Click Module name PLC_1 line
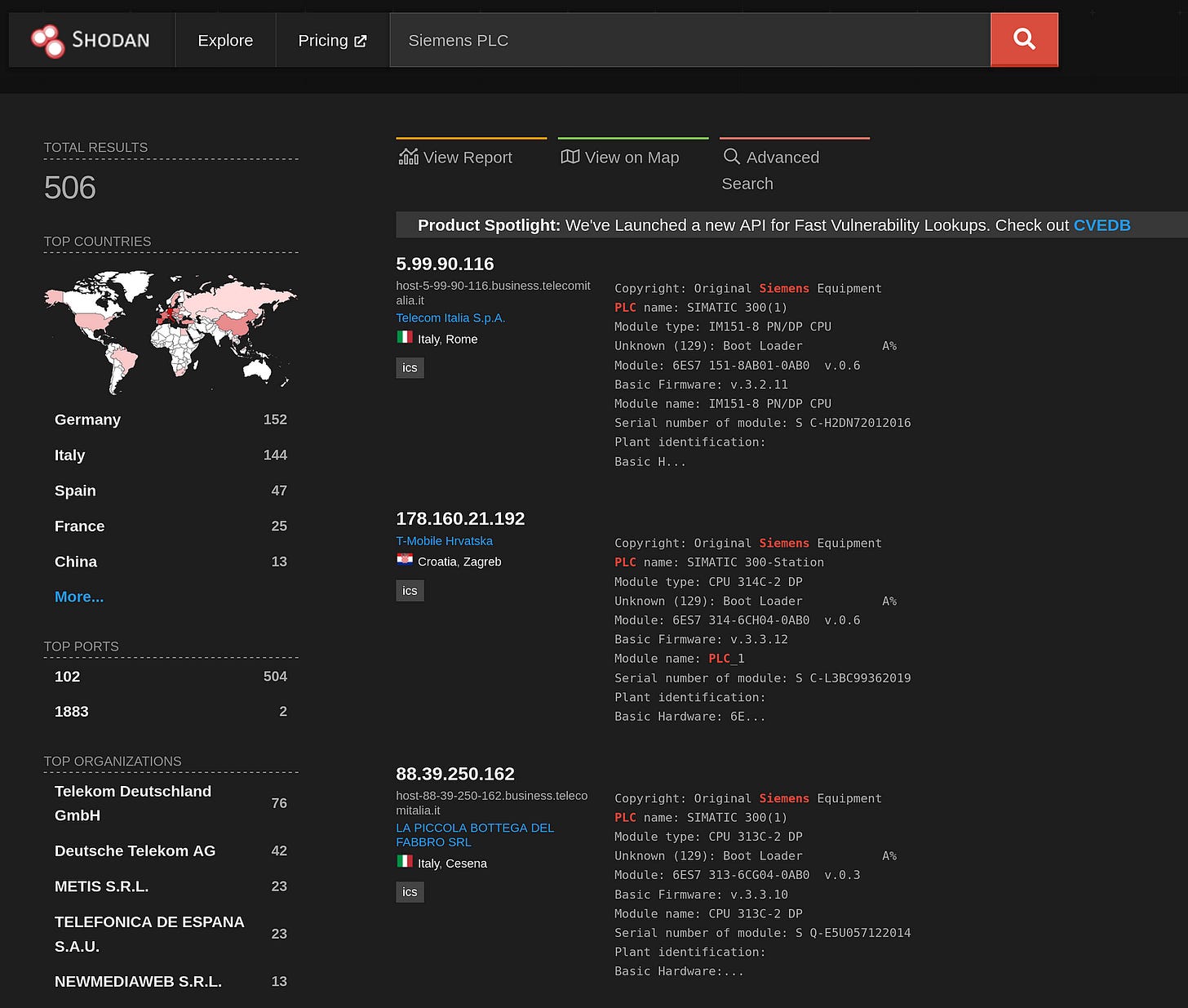Image resolution: width=1188 pixels, height=1008 pixels. coord(680,659)
